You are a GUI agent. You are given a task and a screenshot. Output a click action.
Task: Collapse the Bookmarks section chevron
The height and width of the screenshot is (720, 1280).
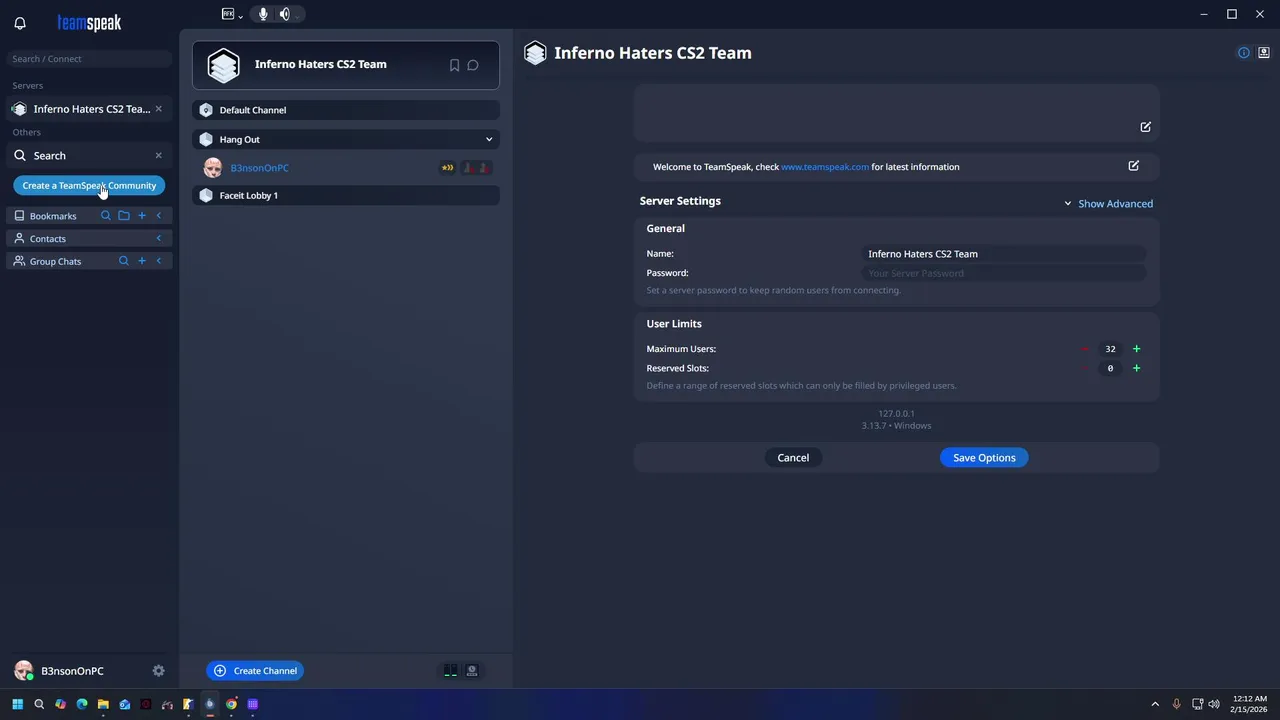[158, 216]
